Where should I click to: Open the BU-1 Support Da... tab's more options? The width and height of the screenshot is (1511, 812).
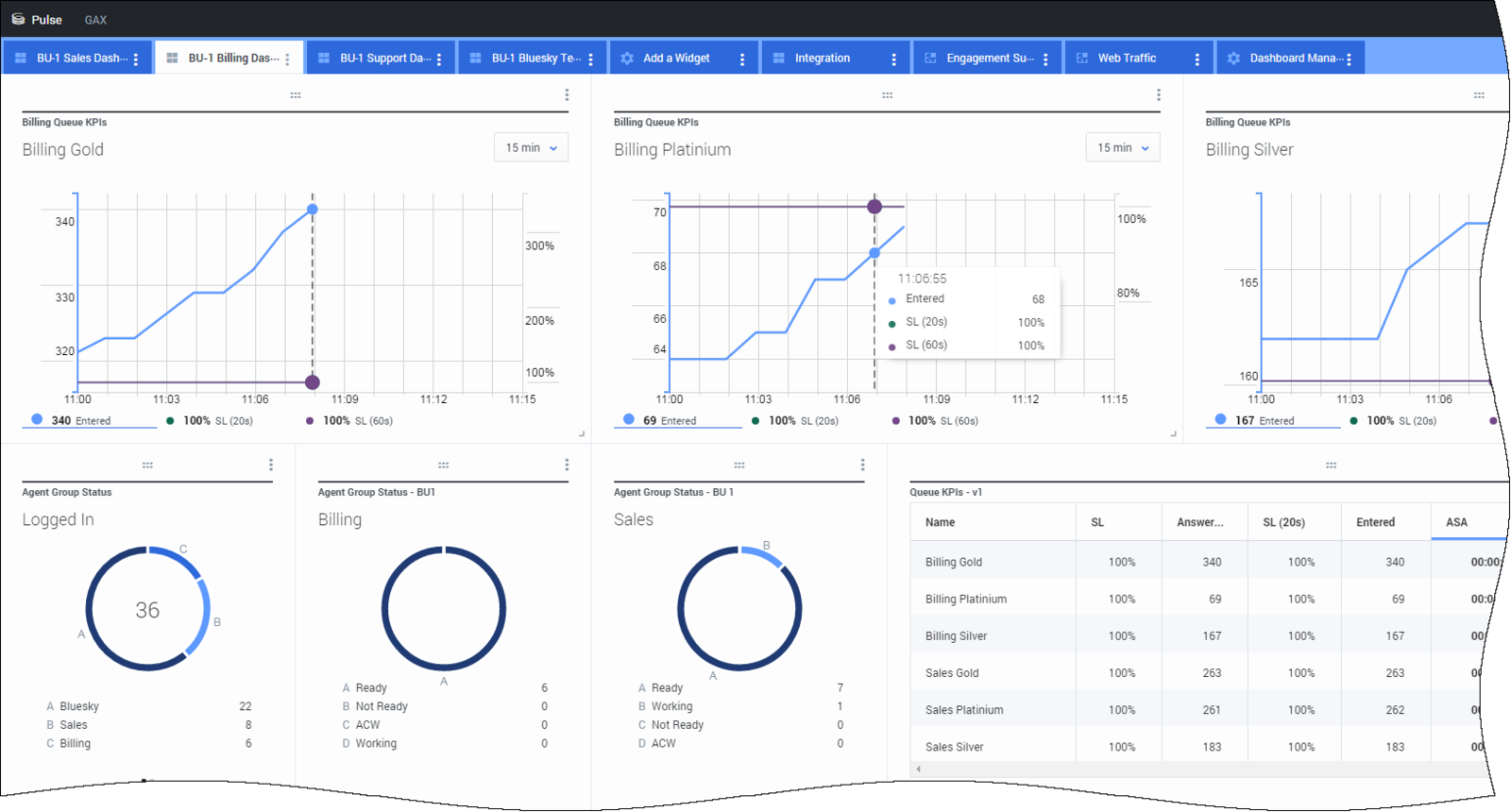coord(439,59)
